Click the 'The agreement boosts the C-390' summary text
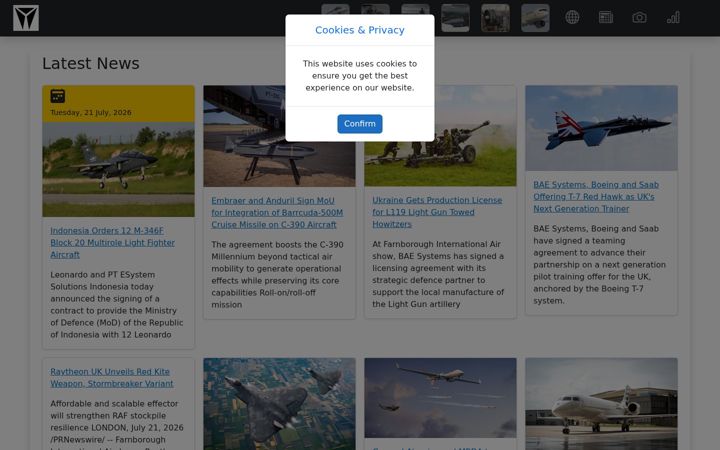The image size is (720, 450). pyautogui.click(x=277, y=275)
